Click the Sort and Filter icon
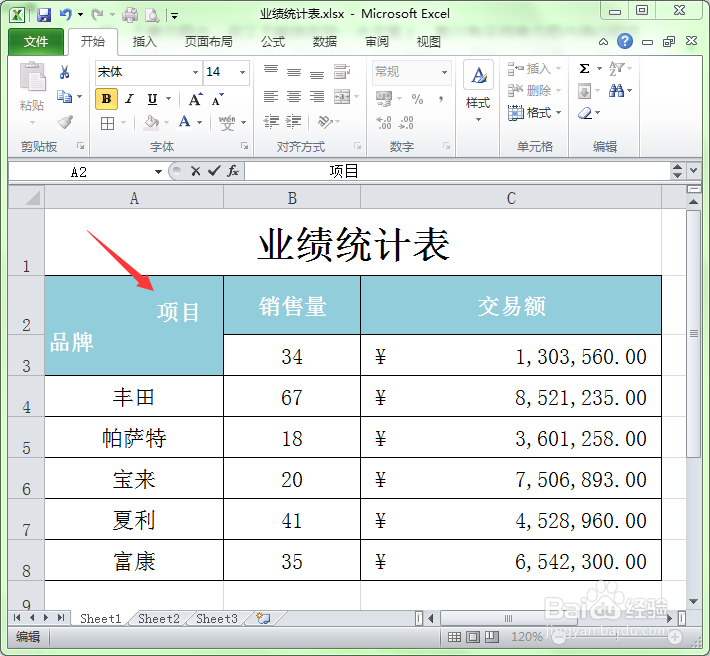Image resolution: width=710 pixels, height=656 pixels. click(616, 69)
